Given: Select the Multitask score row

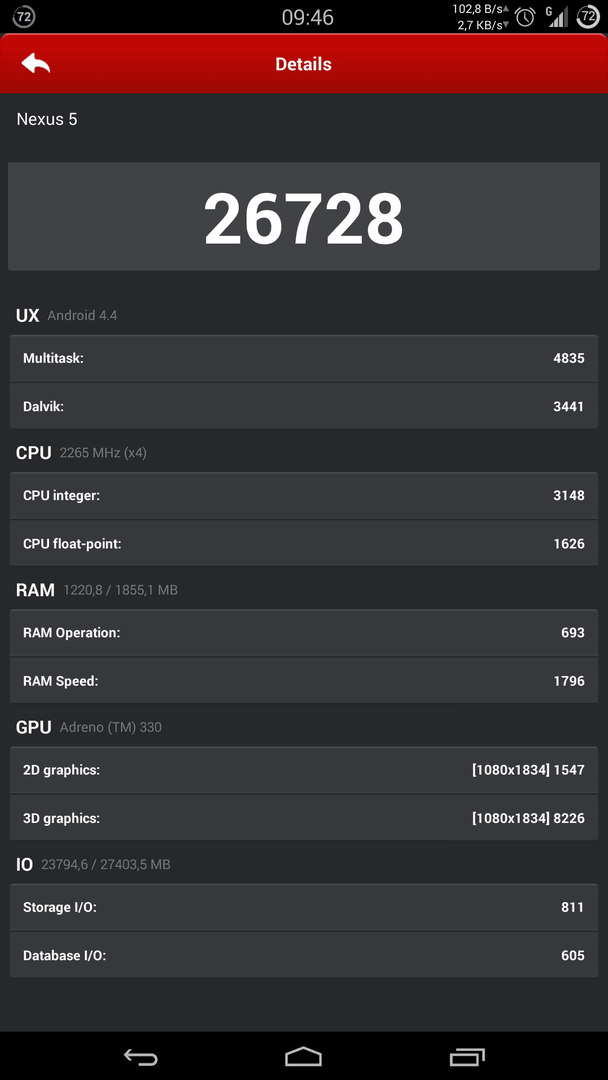Looking at the screenshot, I should 304,358.
